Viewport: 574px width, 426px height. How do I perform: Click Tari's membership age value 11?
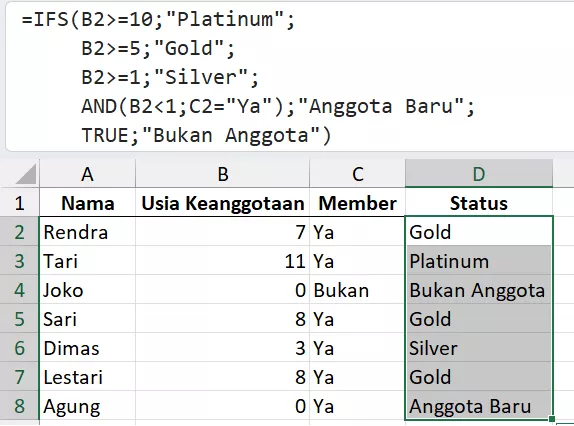(223, 261)
